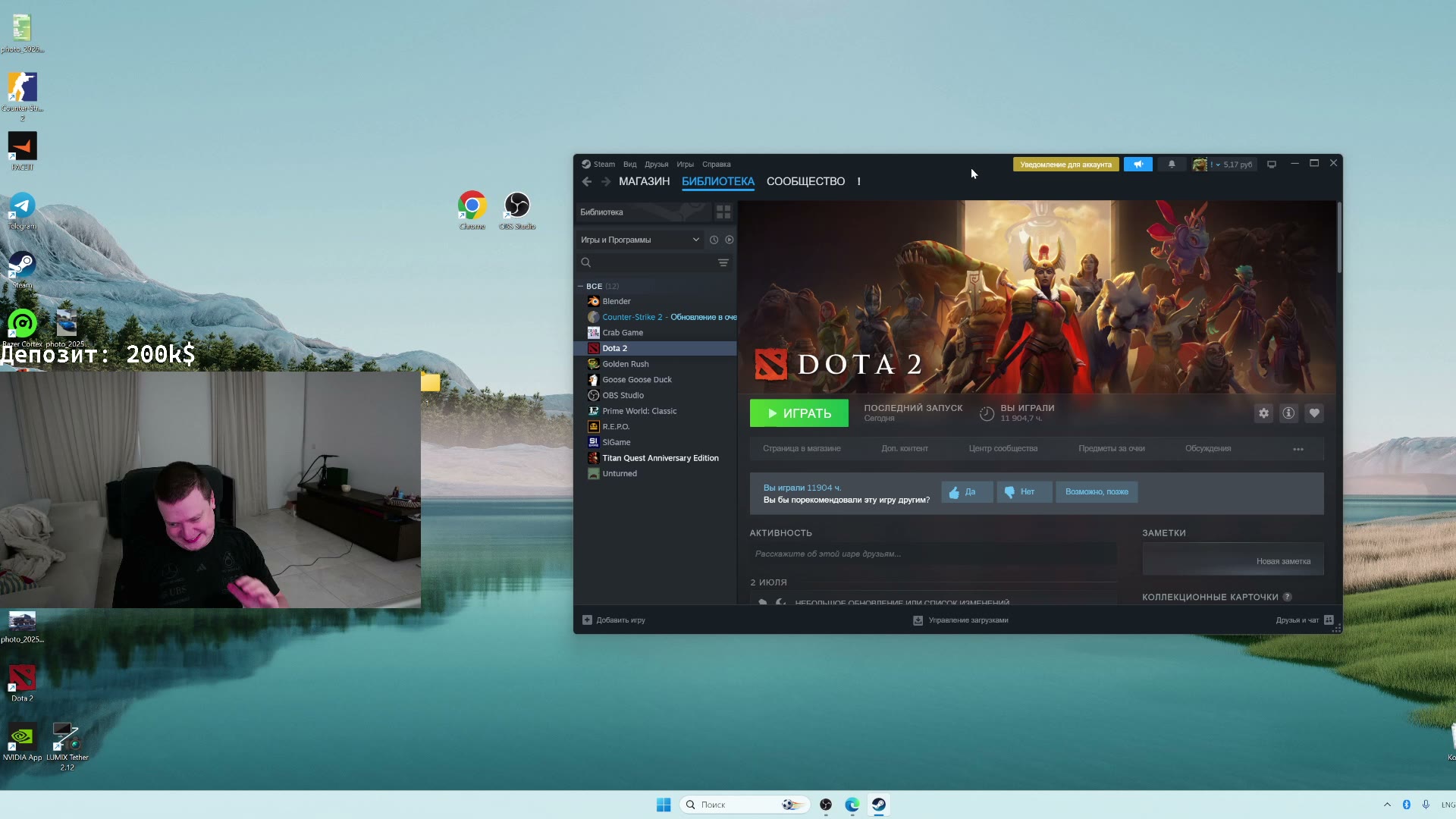This screenshot has width=1456, height=819.
Task: Switch to the БИБЛИОТЕКА tab
Action: coord(718,181)
